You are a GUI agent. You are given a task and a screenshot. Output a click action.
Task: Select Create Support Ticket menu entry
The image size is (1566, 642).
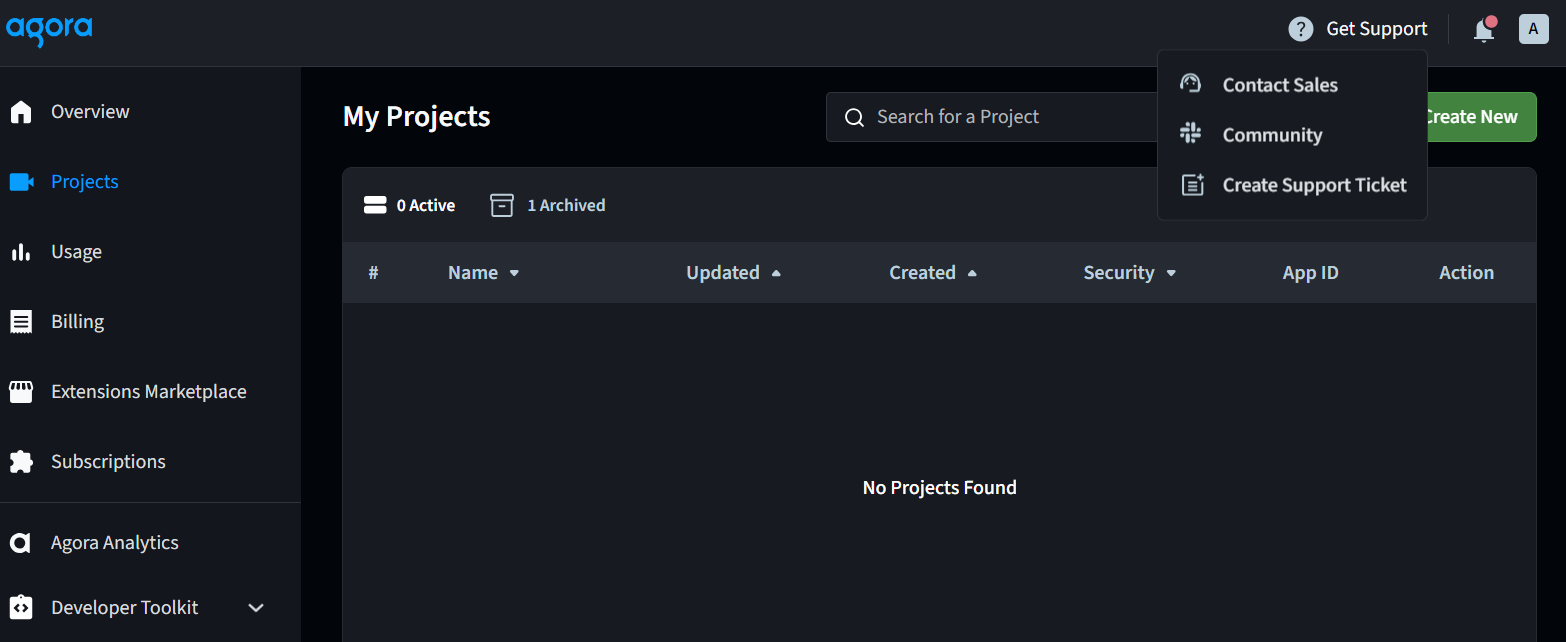click(1292, 185)
